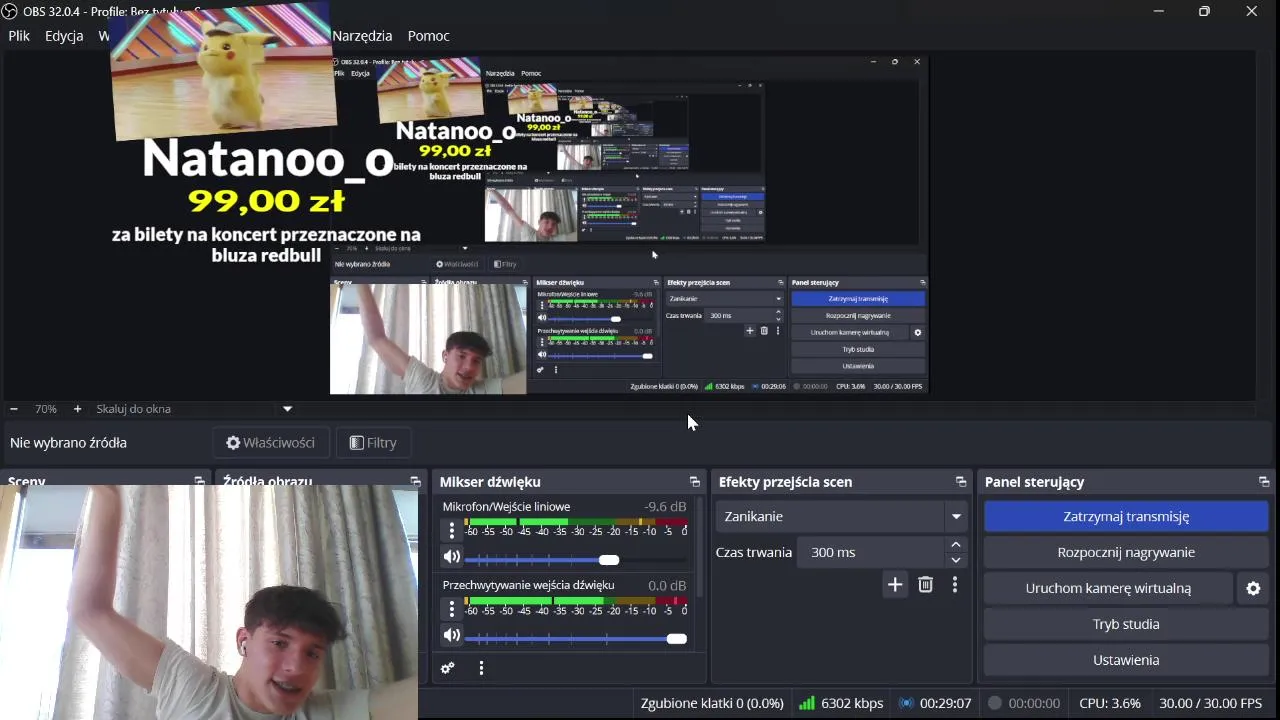Click the 6302 kbps bitrate indicator

tap(841, 703)
